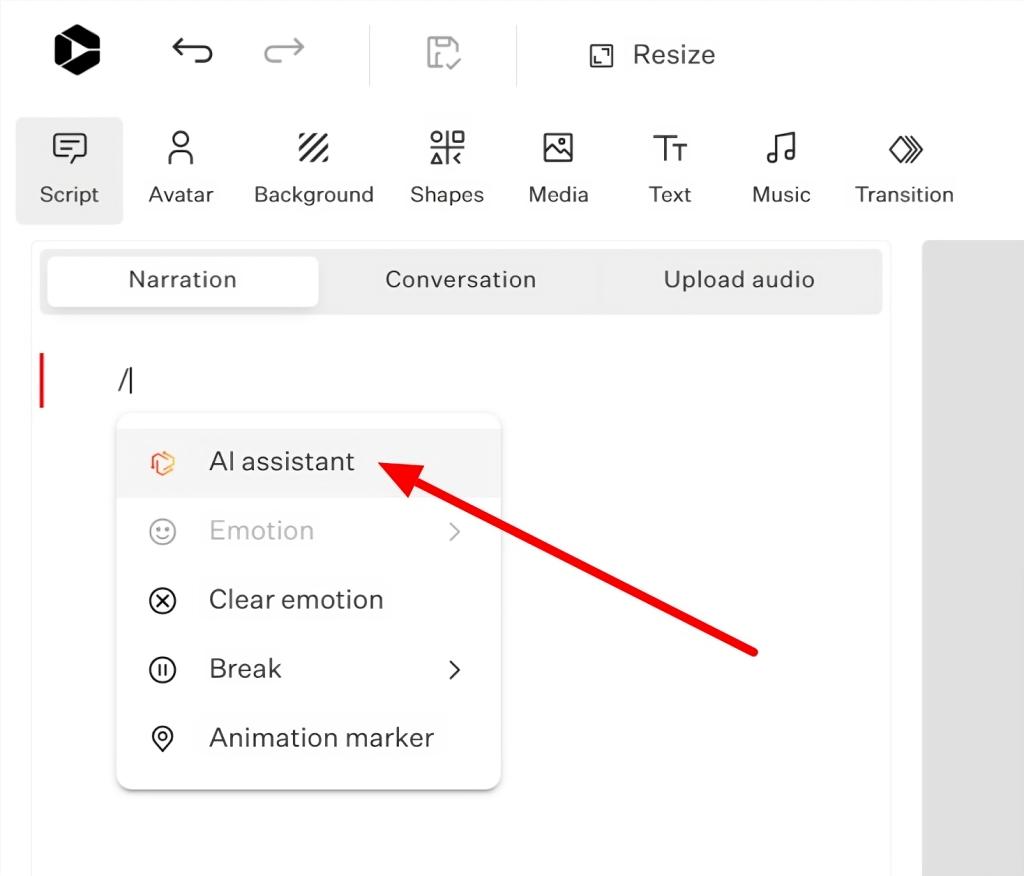The width and height of the screenshot is (1024, 876).
Task: Switch to the Conversation tab
Action: pyautogui.click(x=460, y=280)
